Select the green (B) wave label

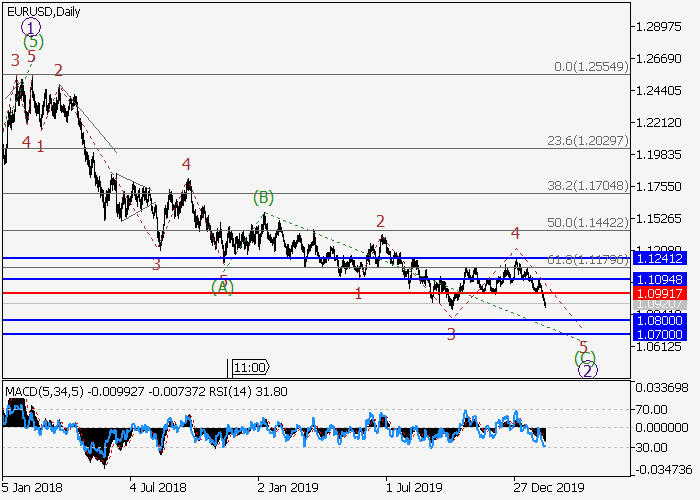click(264, 198)
